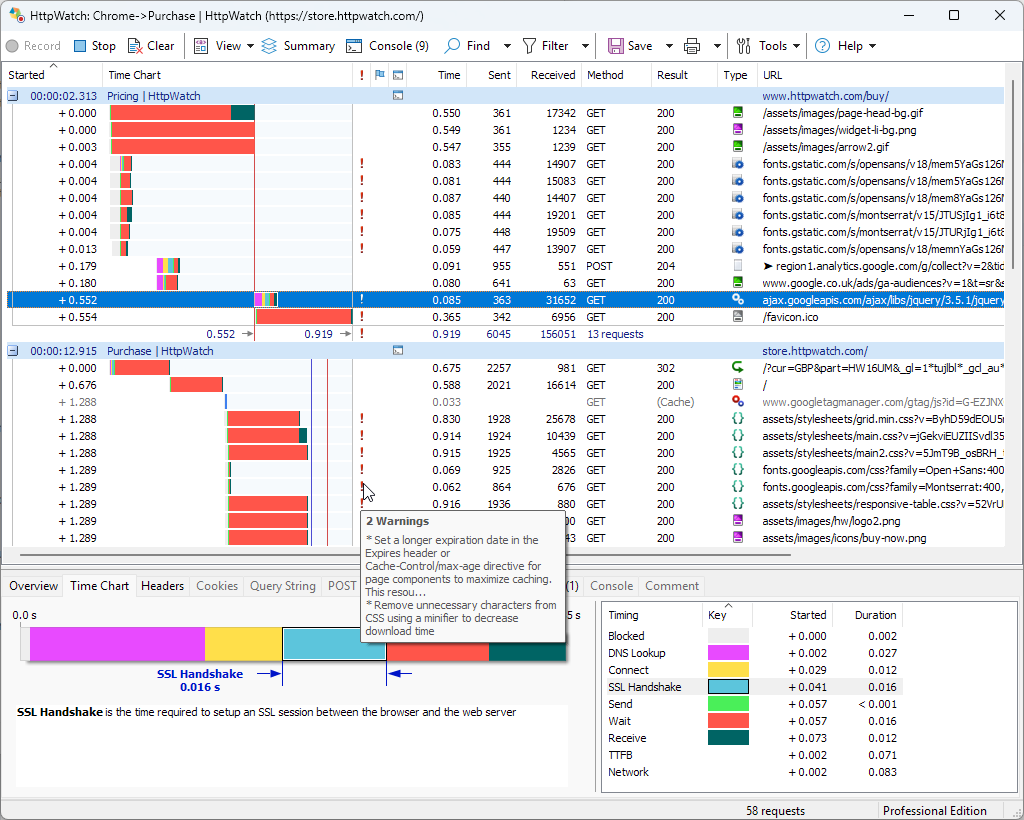Open the Console tab in details pane
The width and height of the screenshot is (1024, 820).
(x=611, y=586)
